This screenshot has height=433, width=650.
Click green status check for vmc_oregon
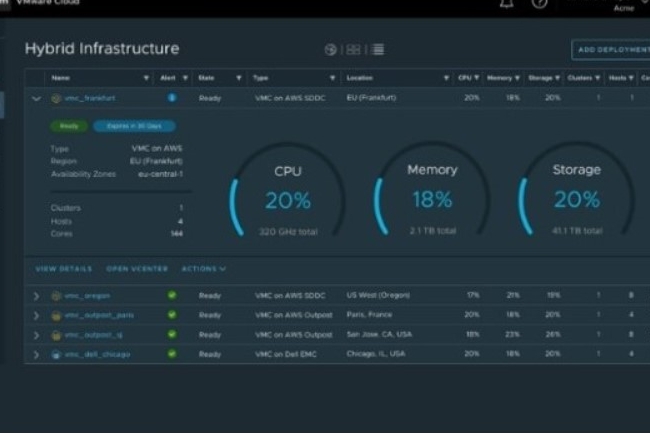(x=172, y=296)
